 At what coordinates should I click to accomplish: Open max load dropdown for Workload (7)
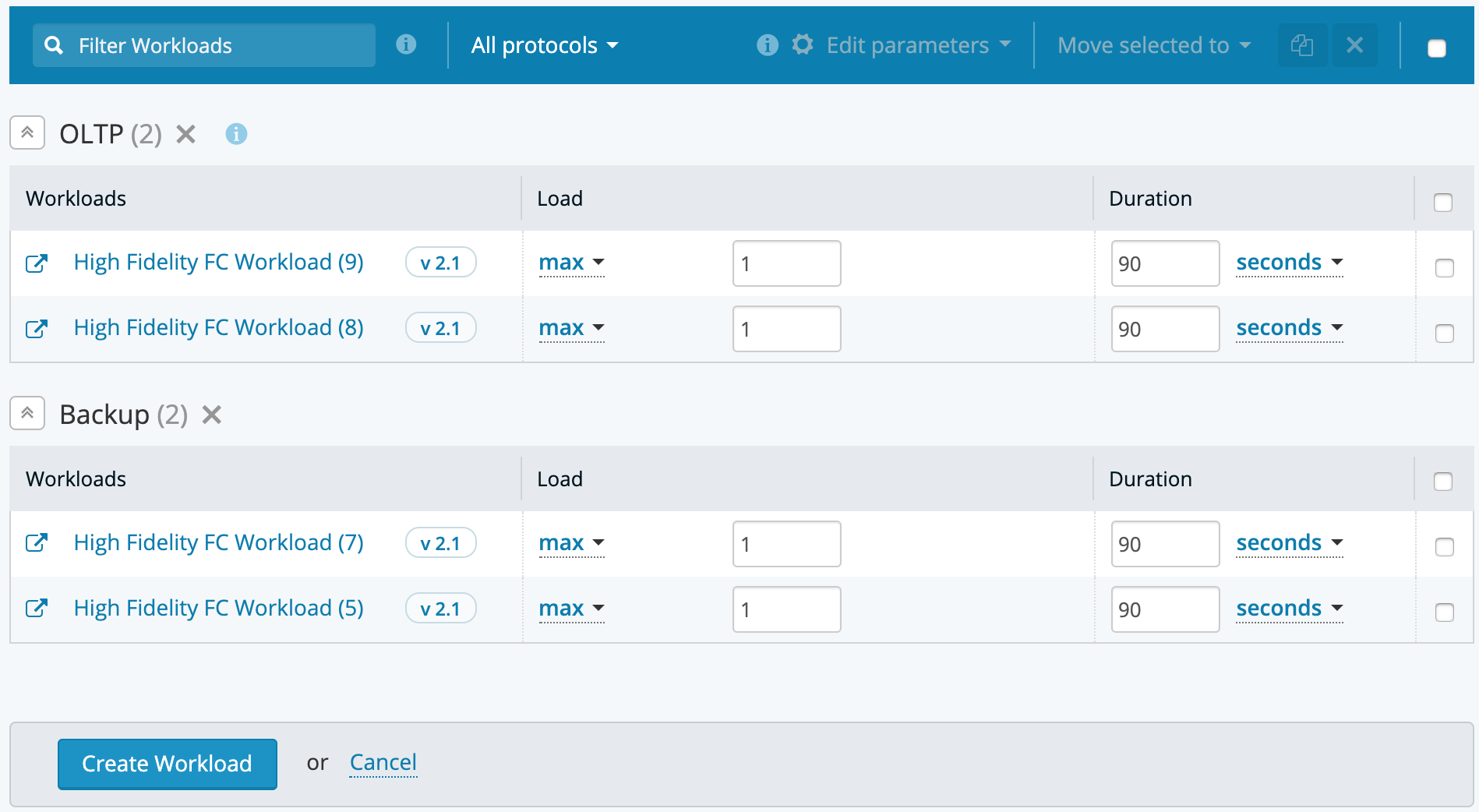[572, 543]
